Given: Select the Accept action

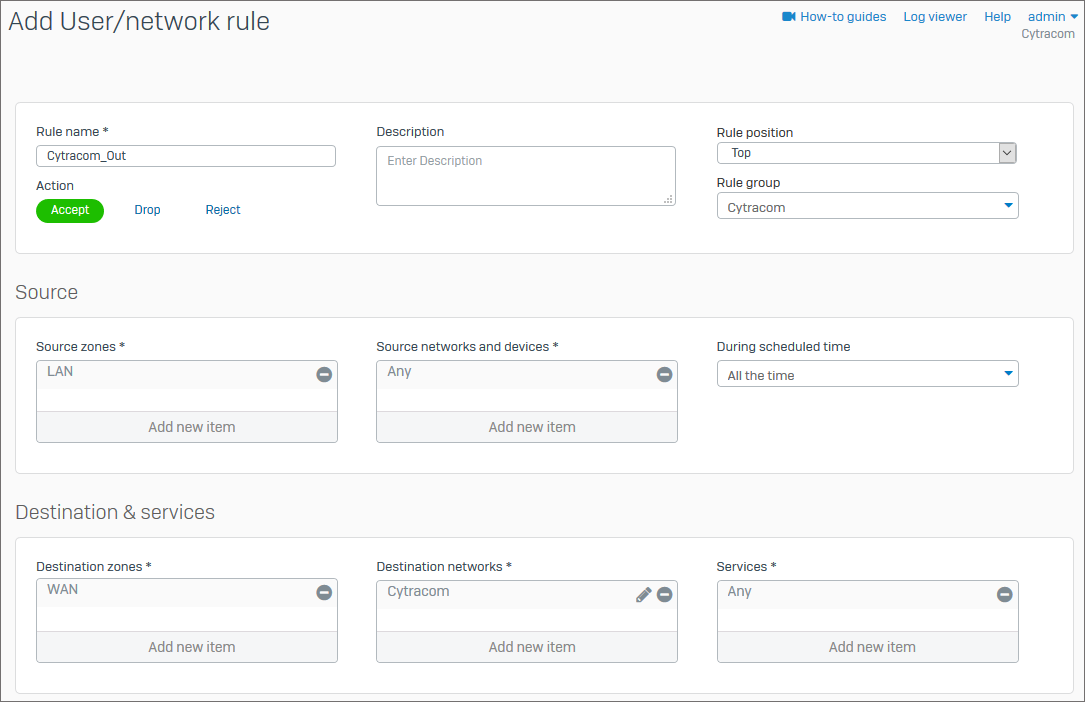Looking at the screenshot, I should (x=70, y=210).
